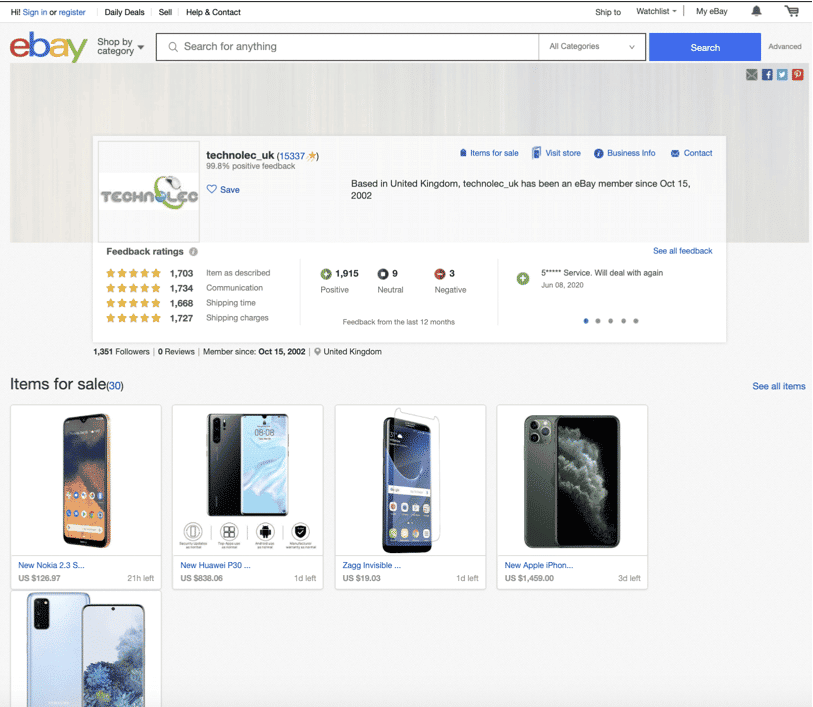Expand the Watchlist dropdown

pos(656,11)
